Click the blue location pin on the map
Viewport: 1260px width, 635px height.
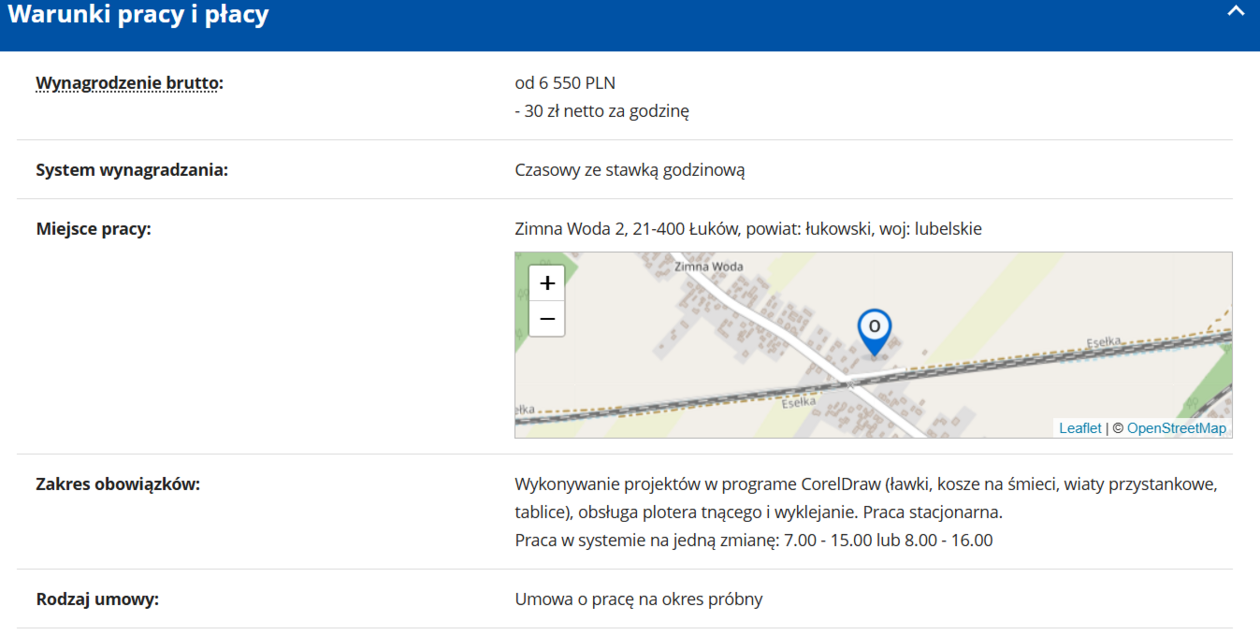coord(874,330)
